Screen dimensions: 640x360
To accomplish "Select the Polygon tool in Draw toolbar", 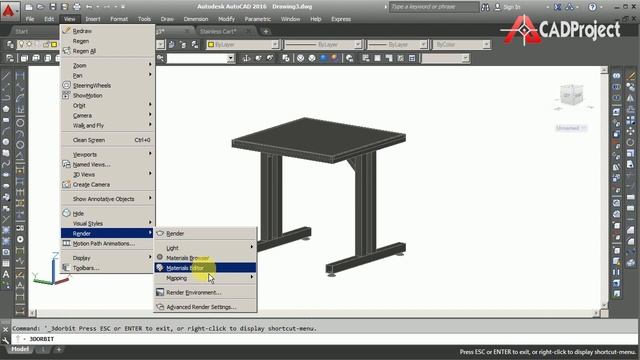I will tap(6, 109).
